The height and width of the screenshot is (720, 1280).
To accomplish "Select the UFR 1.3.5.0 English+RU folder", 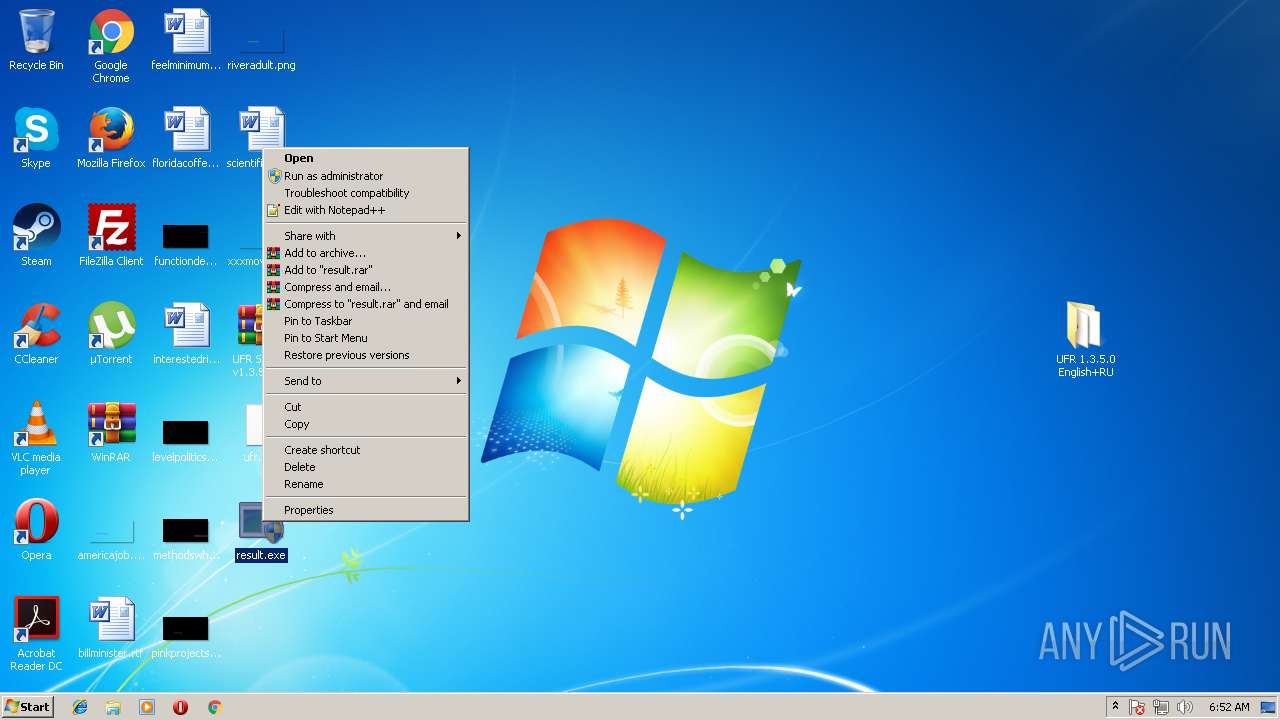I will (1085, 340).
